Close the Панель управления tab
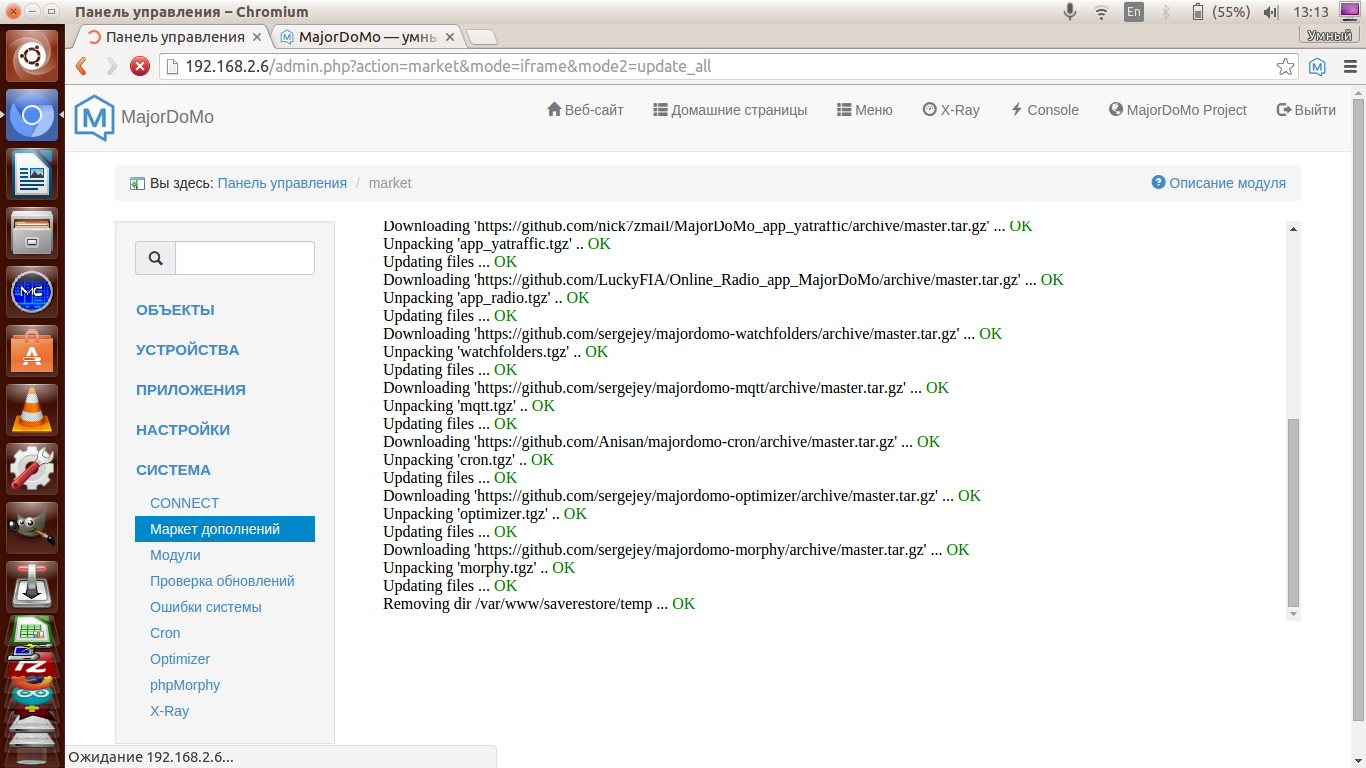Image resolution: width=1366 pixels, height=768 pixels. (x=257, y=37)
